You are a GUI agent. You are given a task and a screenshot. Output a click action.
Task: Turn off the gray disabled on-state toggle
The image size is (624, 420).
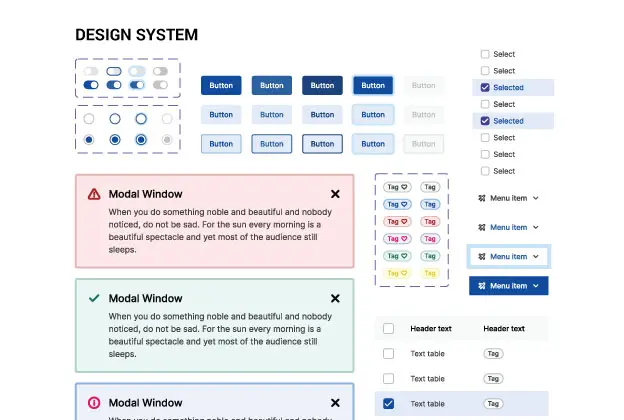pyautogui.click(x=160, y=85)
